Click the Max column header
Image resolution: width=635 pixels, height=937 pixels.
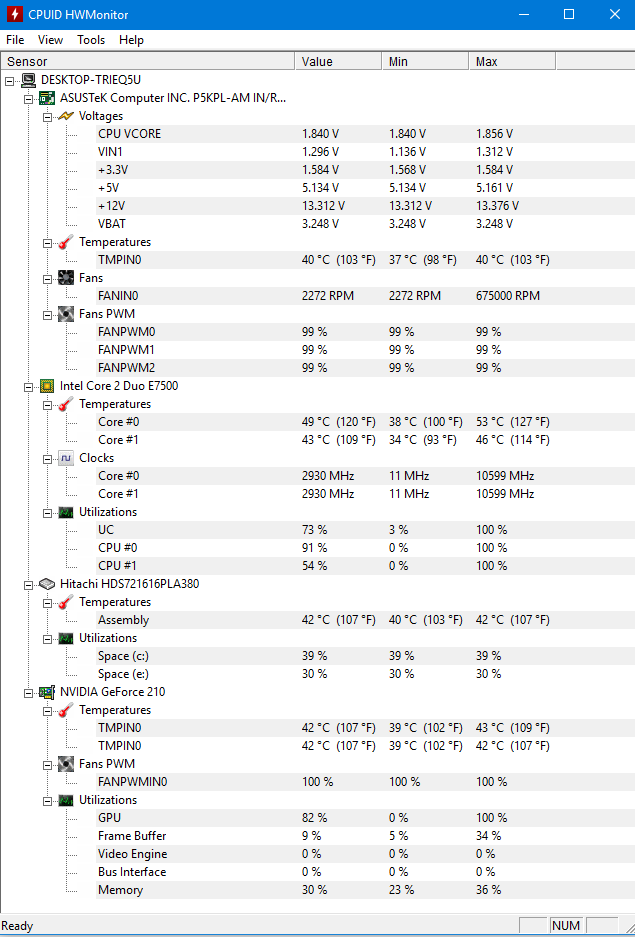tap(512, 62)
